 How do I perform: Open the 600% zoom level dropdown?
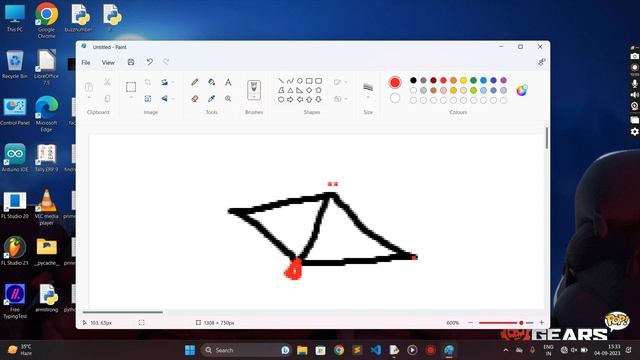(x=453, y=322)
